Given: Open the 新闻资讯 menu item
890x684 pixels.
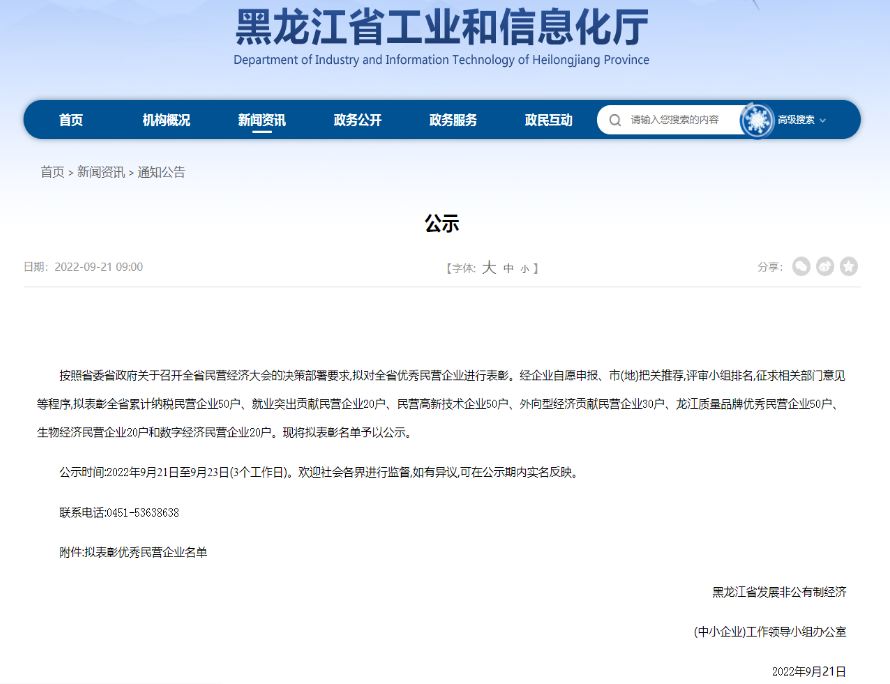Looking at the screenshot, I should coord(262,120).
